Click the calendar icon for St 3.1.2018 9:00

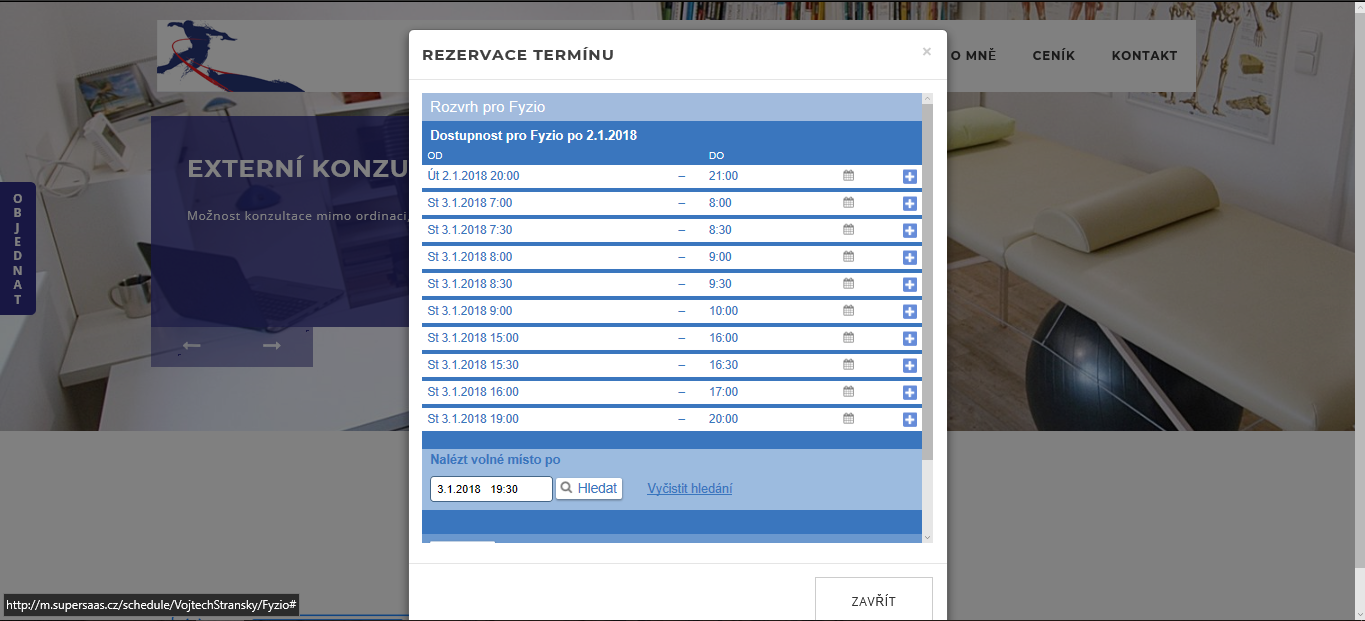tap(848, 311)
